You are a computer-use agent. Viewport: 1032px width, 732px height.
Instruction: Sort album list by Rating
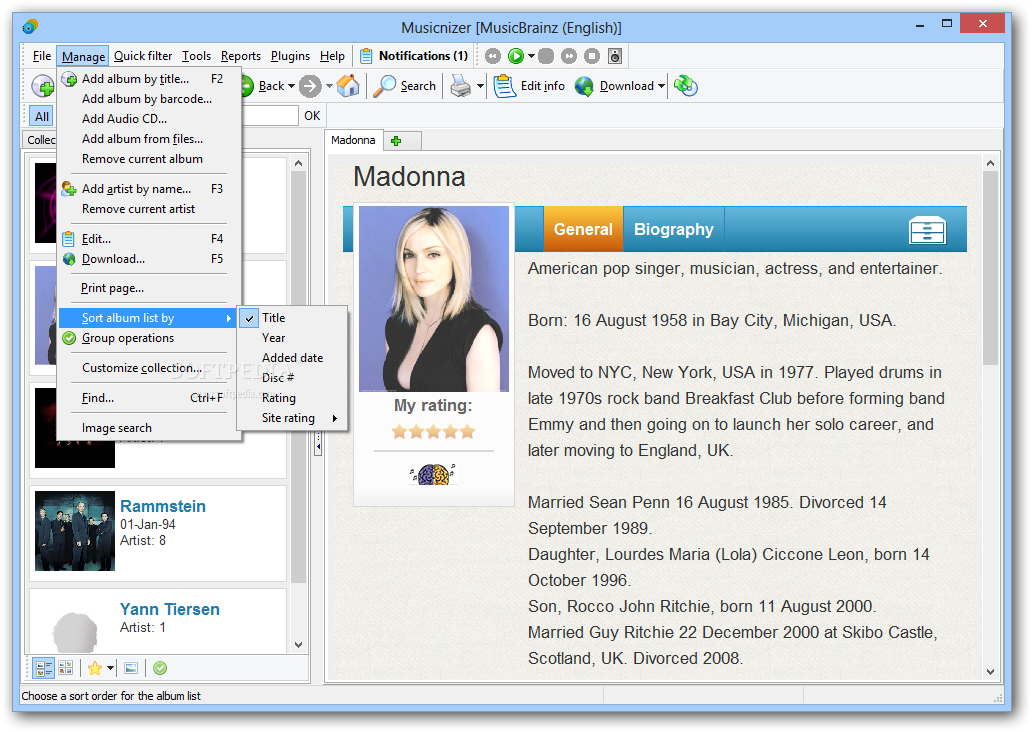(x=292, y=398)
